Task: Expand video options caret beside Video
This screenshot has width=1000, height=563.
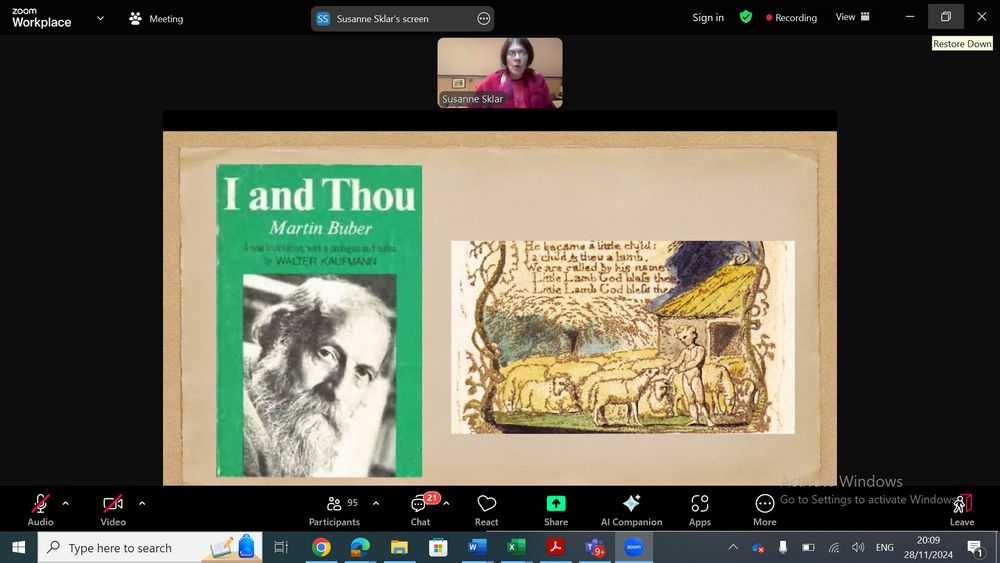Action: pos(142,503)
